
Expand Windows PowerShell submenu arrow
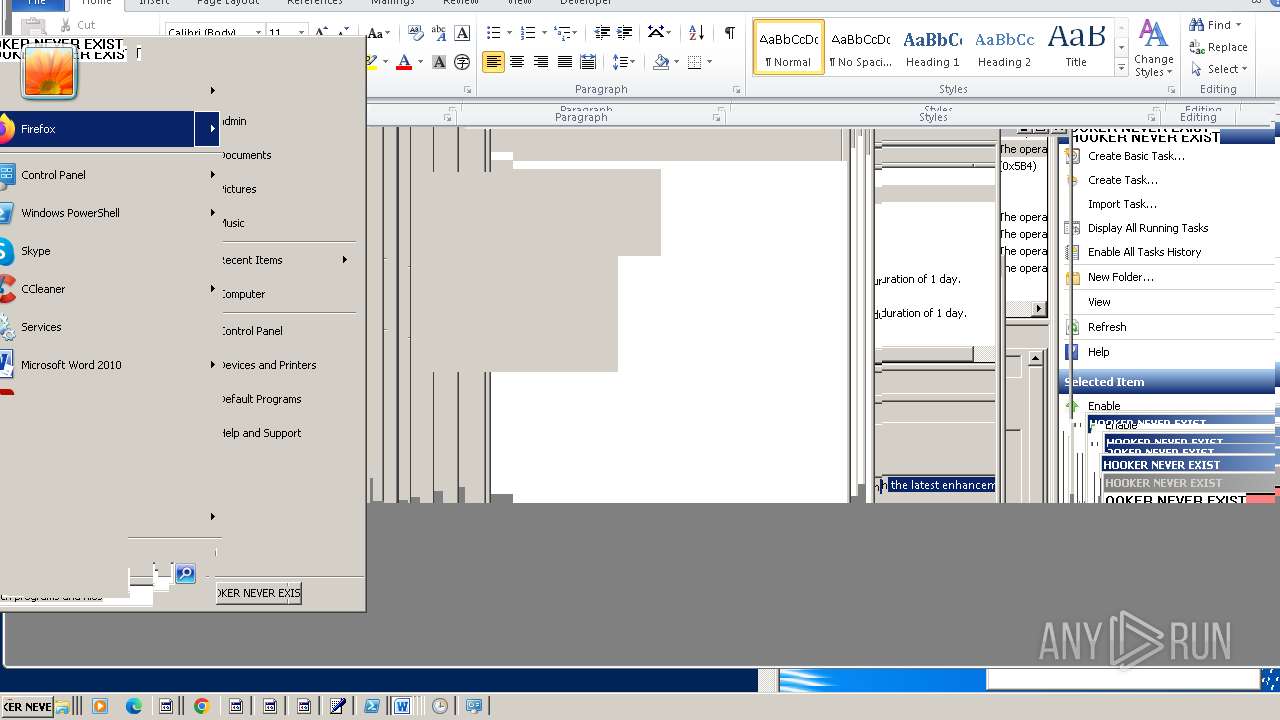[x=212, y=213]
